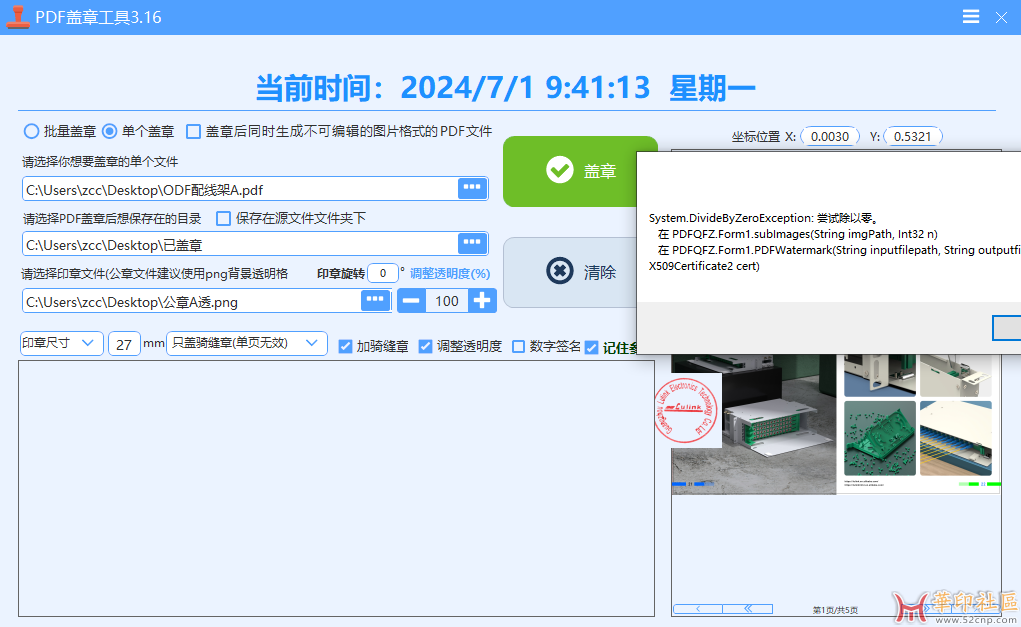Uncheck the 加骑缝章 checkbox
This screenshot has width=1021, height=627.
tap(346, 346)
